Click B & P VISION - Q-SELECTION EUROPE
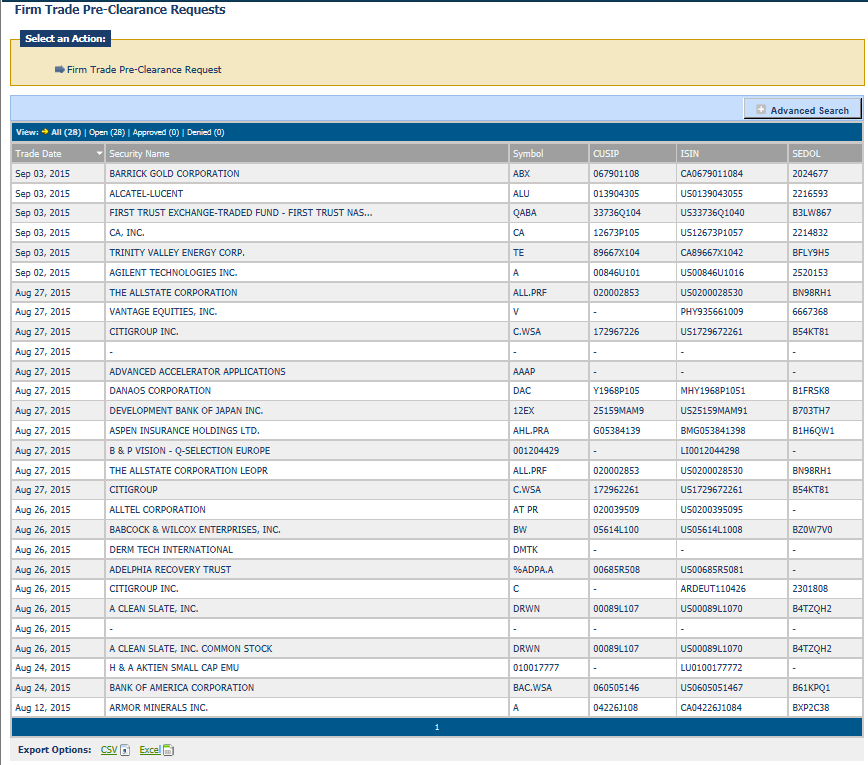The width and height of the screenshot is (868, 765). pos(189,451)
